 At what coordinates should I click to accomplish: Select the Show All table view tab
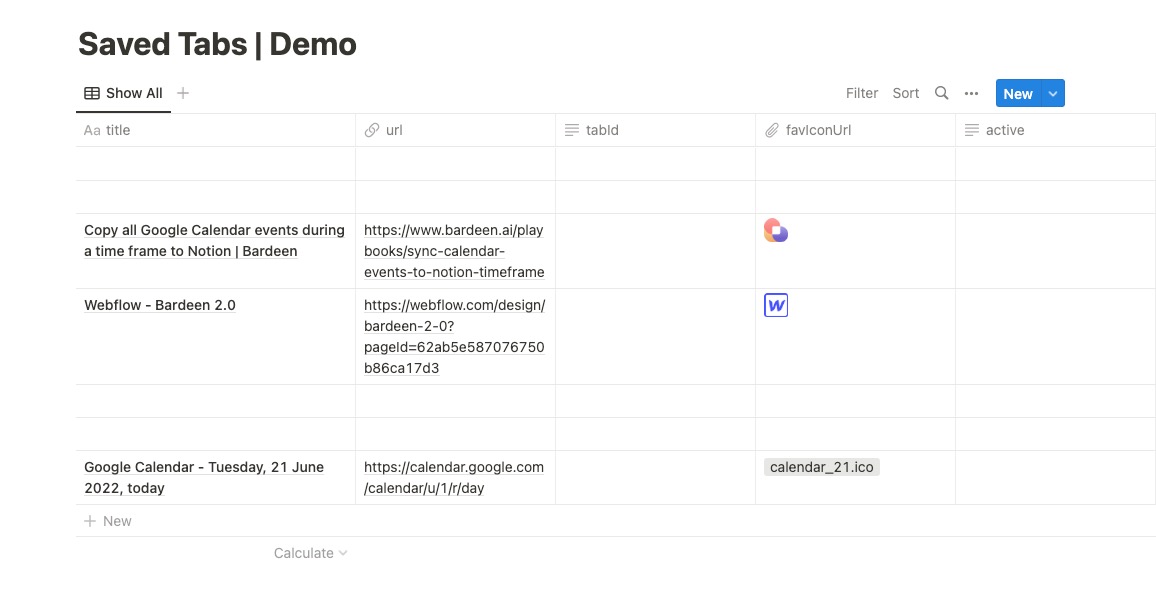tap(123, 93)
